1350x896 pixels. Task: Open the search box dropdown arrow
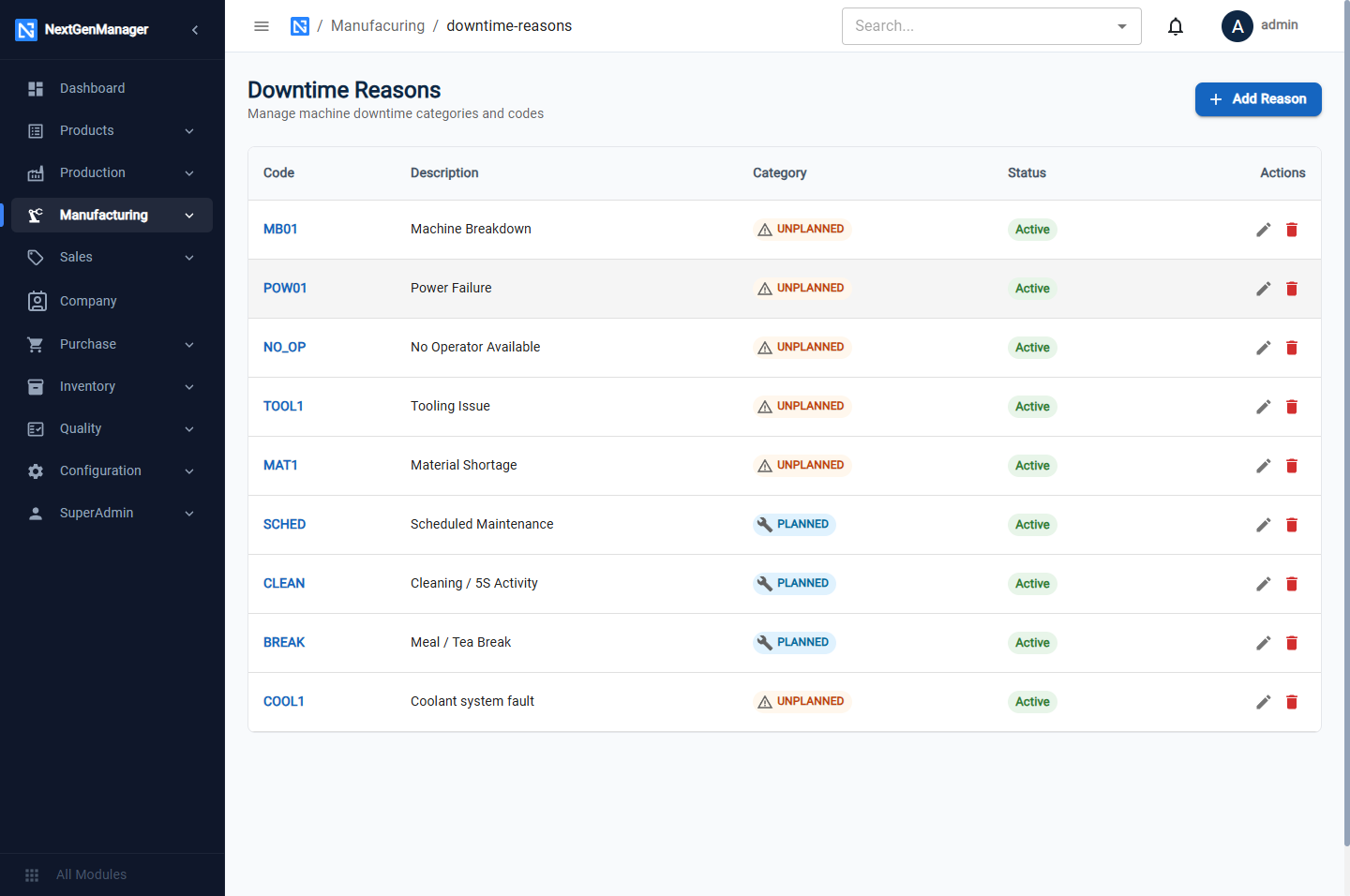[1122, 26]
